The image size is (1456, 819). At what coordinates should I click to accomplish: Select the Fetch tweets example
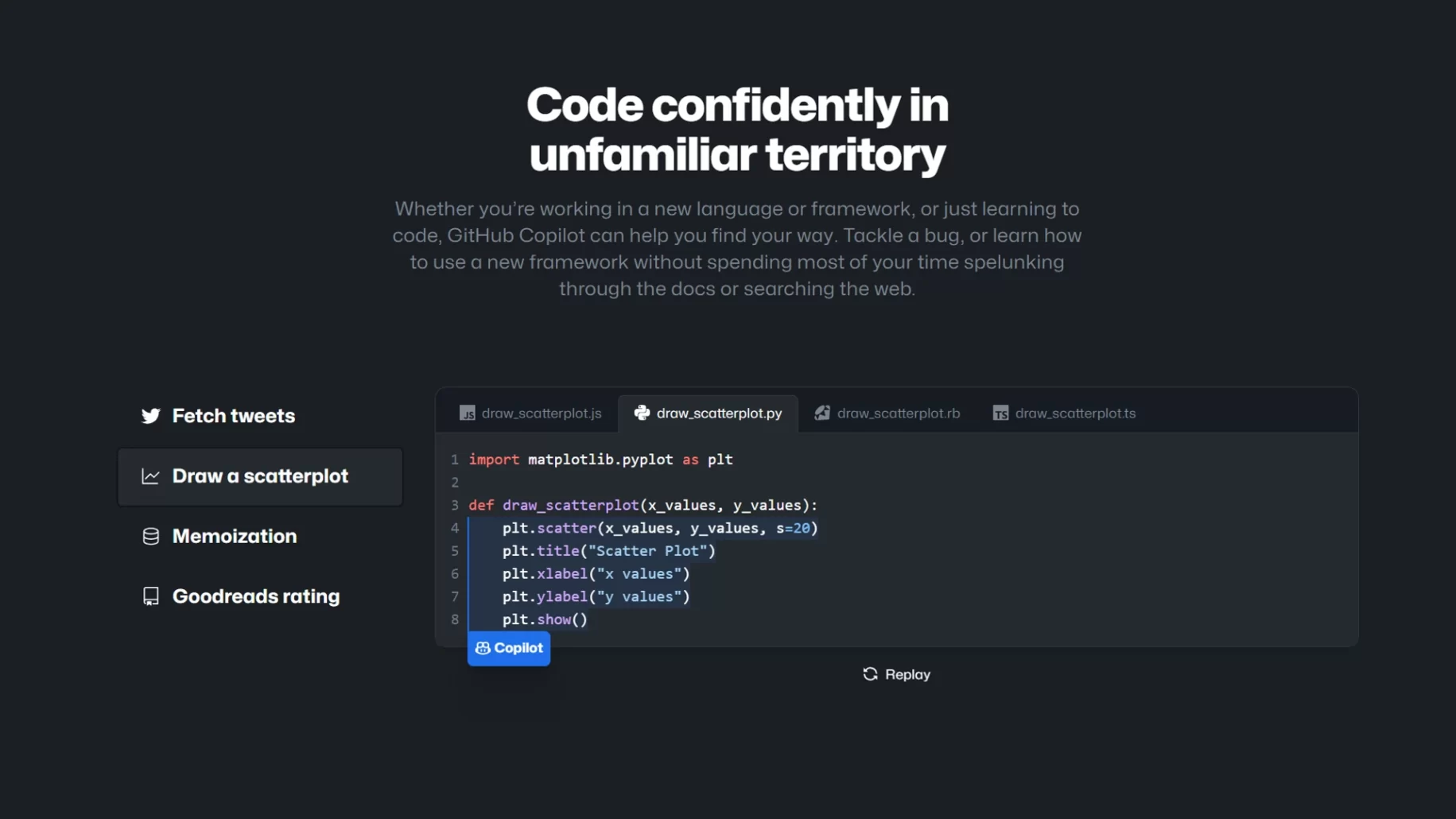point(233,416)
